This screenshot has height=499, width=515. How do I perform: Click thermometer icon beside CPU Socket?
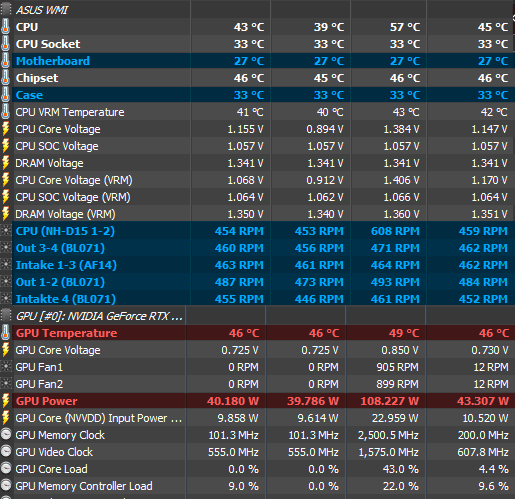[5, 44]
